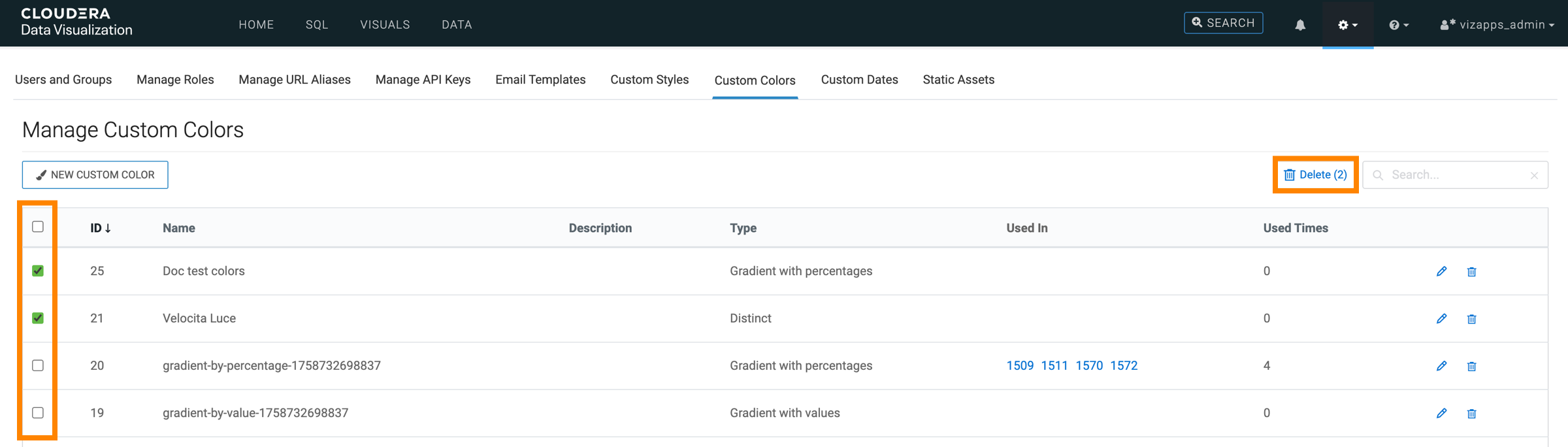Viewport: 1568px width, 447px height.
Task: Click the notifications bell icon
Action: 1300,25
